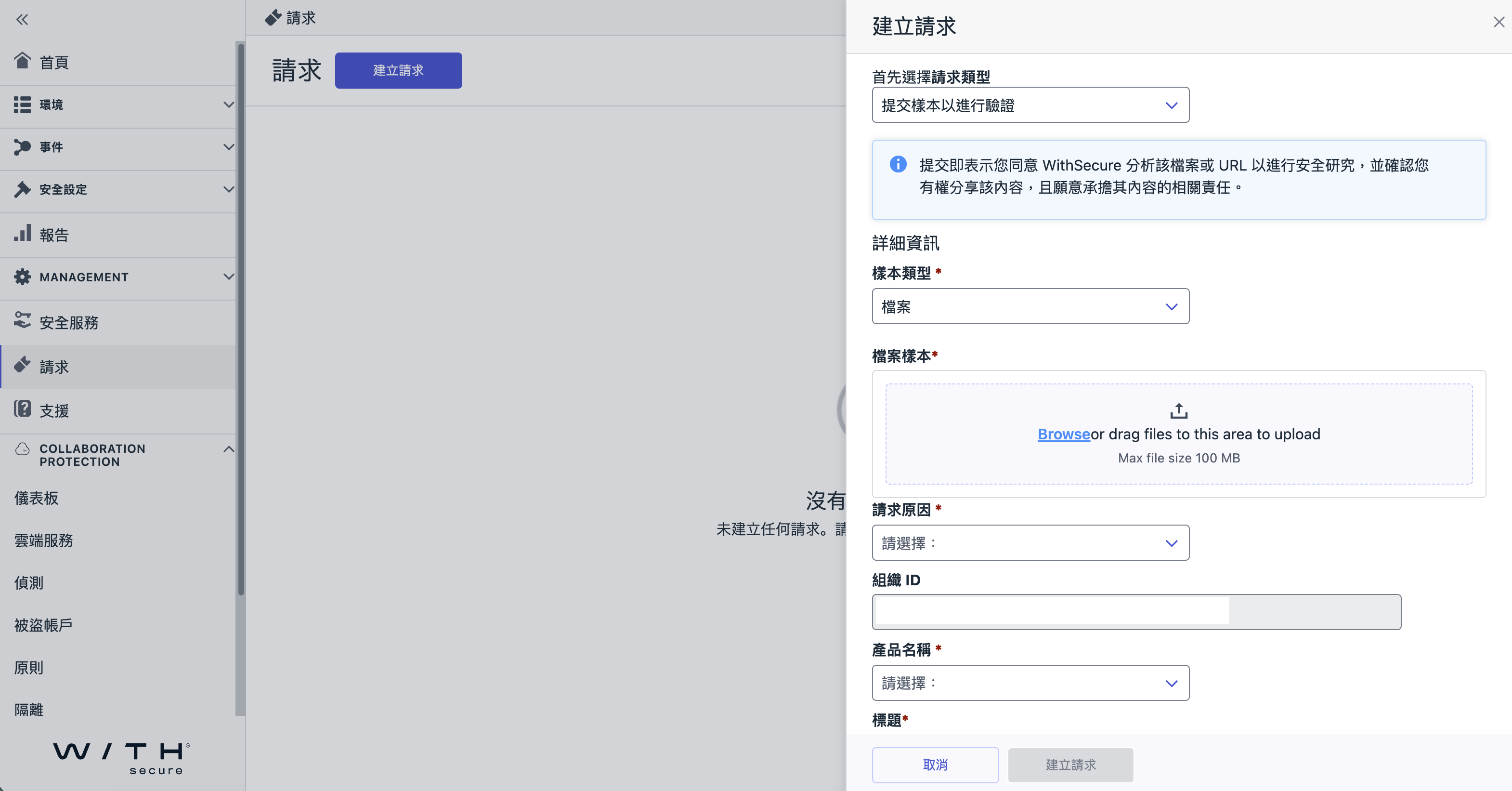The width and height of the screenshot is (1512, 791).
Task: Open 原則 in sidebar
Action: click(x=29, y=668)
